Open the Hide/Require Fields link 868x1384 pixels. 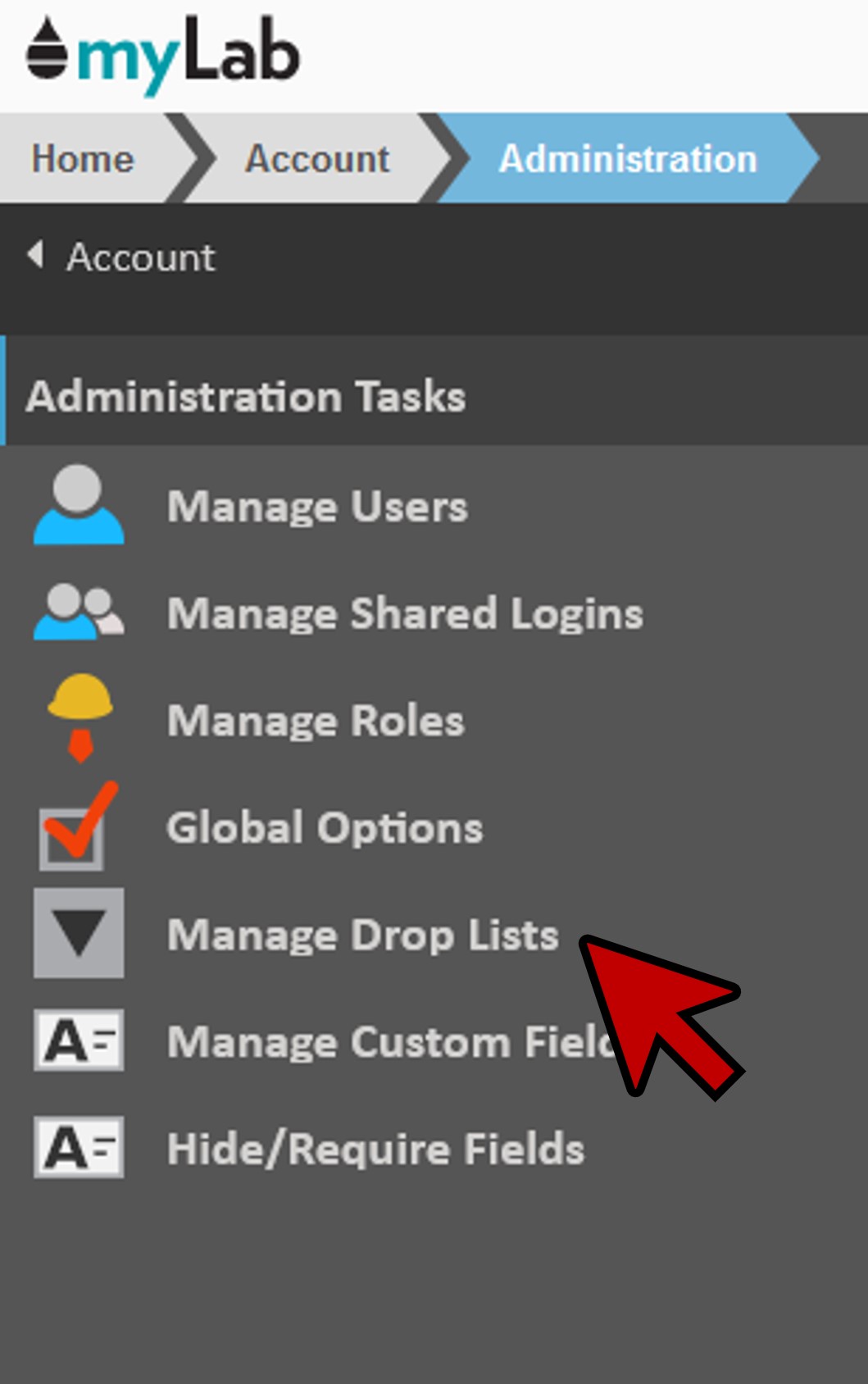375,1149
